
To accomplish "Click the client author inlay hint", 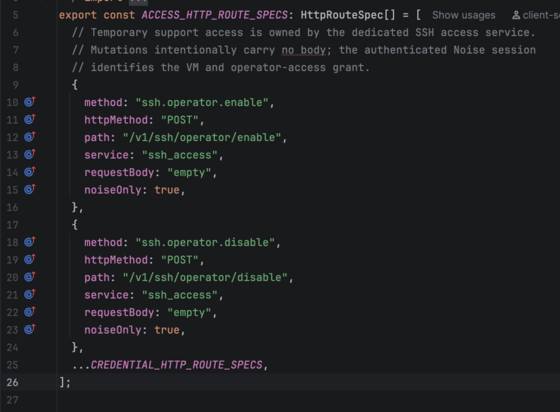I will pos(536,15).
